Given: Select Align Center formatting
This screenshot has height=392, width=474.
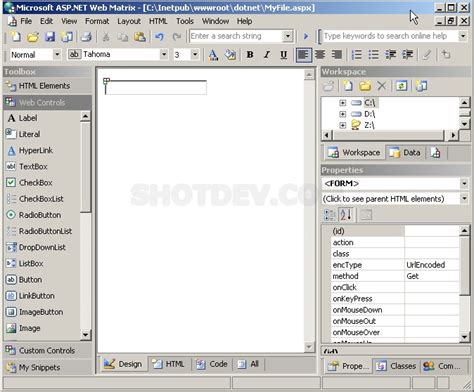Looking at the screenshot, I should tap(320, 55).
